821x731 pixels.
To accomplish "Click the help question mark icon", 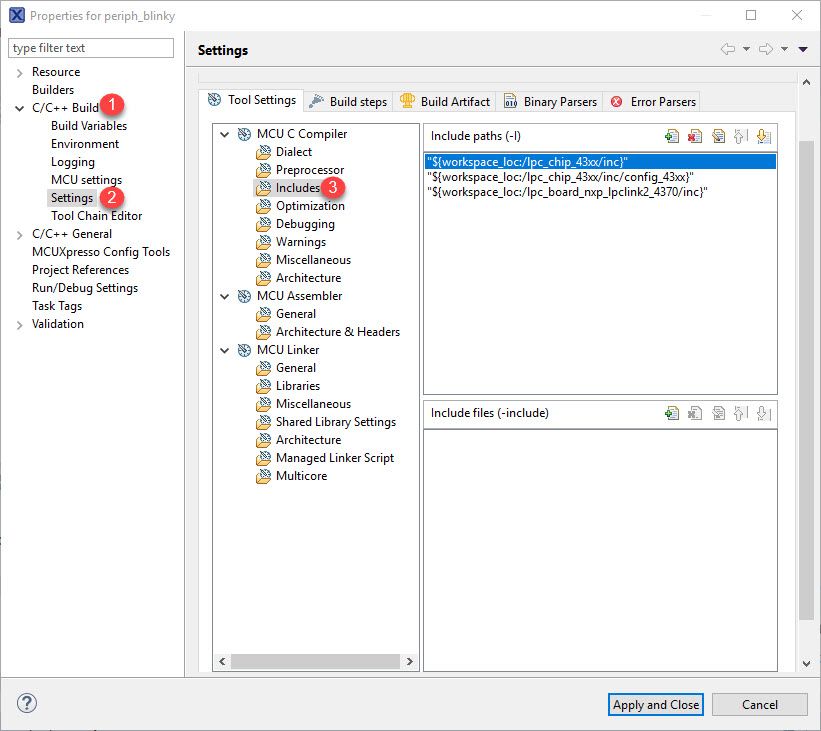I will tap(27, 703).
